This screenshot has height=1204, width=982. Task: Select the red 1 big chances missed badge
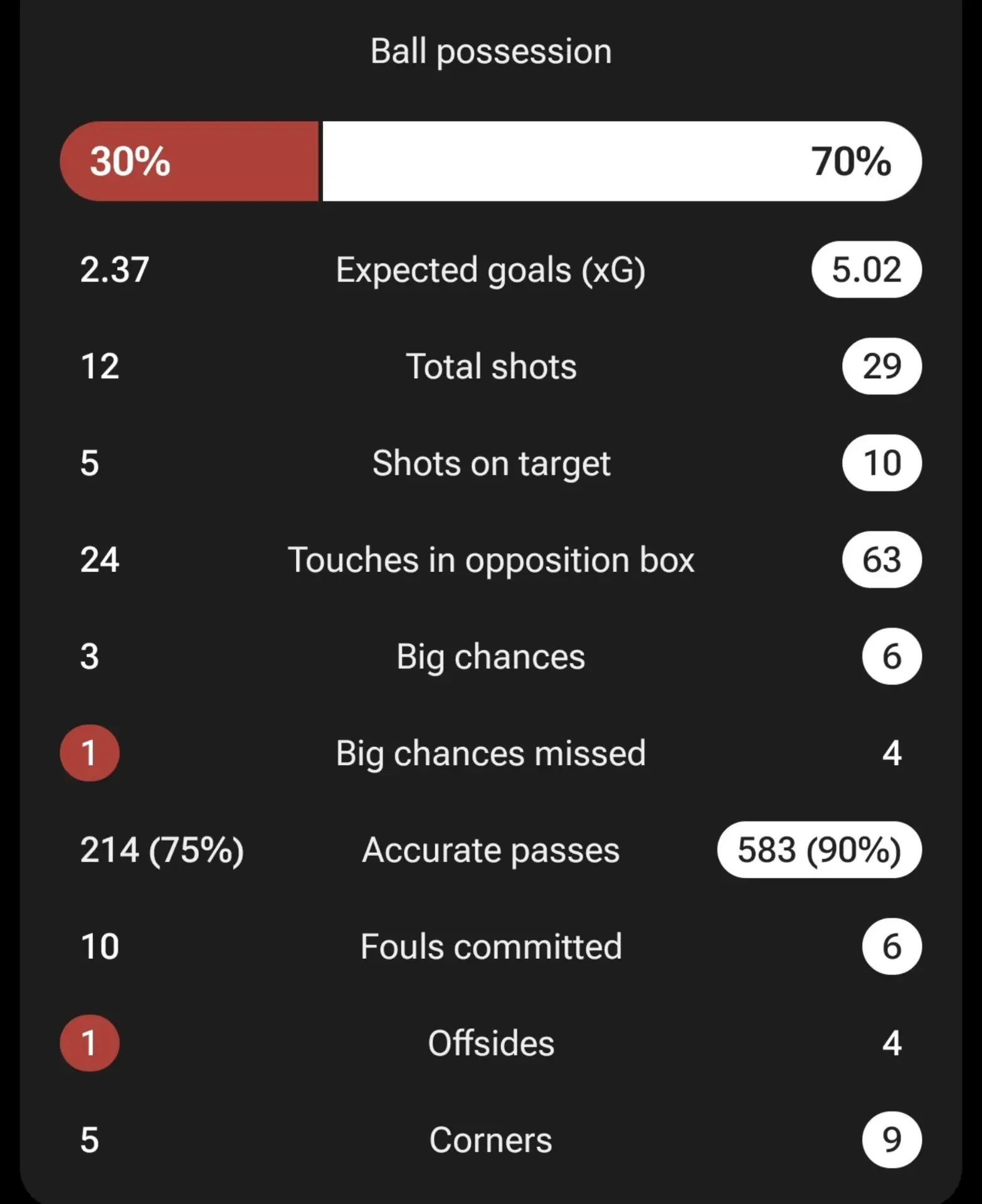click(x=90, y=752)
